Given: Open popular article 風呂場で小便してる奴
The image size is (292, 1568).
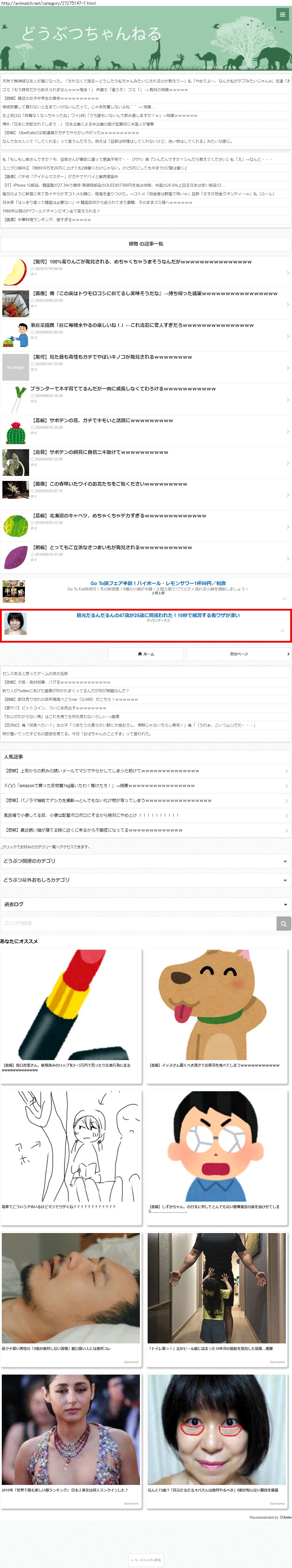Looking at the screenshot, I should click(91, 815).
